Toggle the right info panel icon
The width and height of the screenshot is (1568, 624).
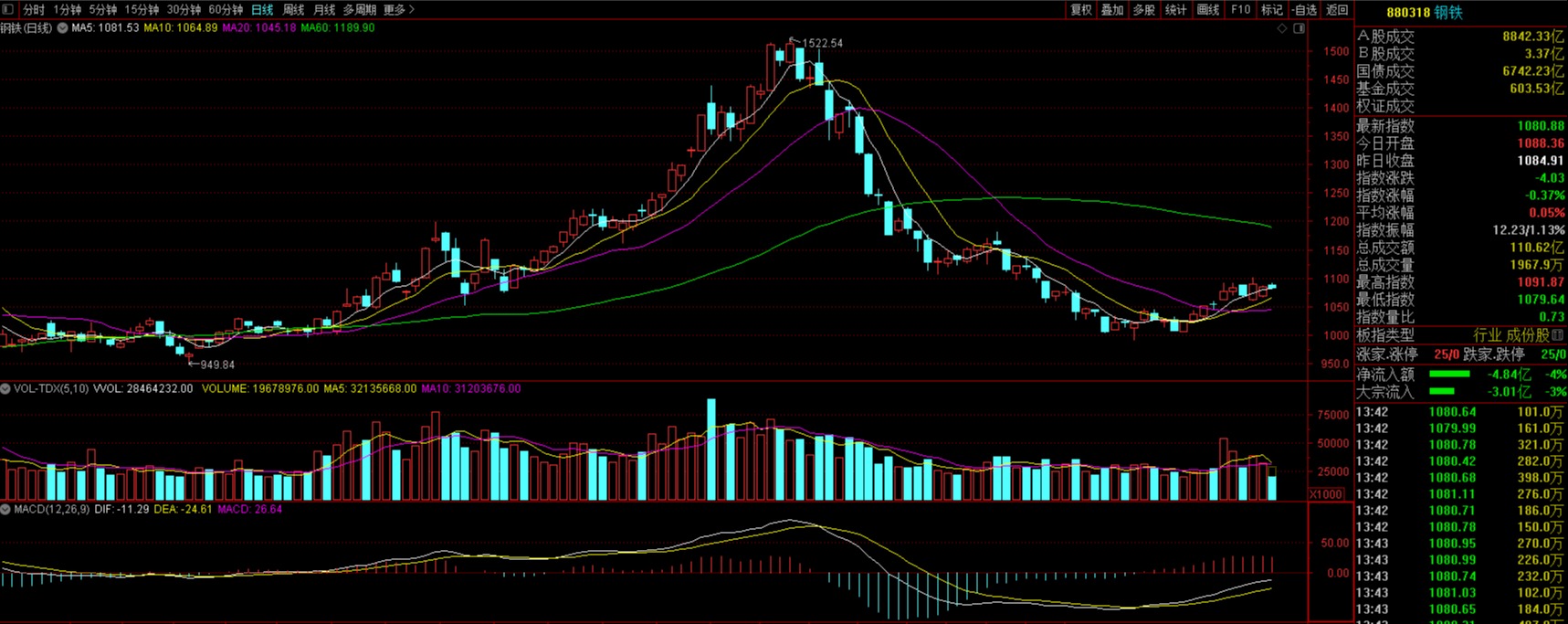tap(1299, 28)
